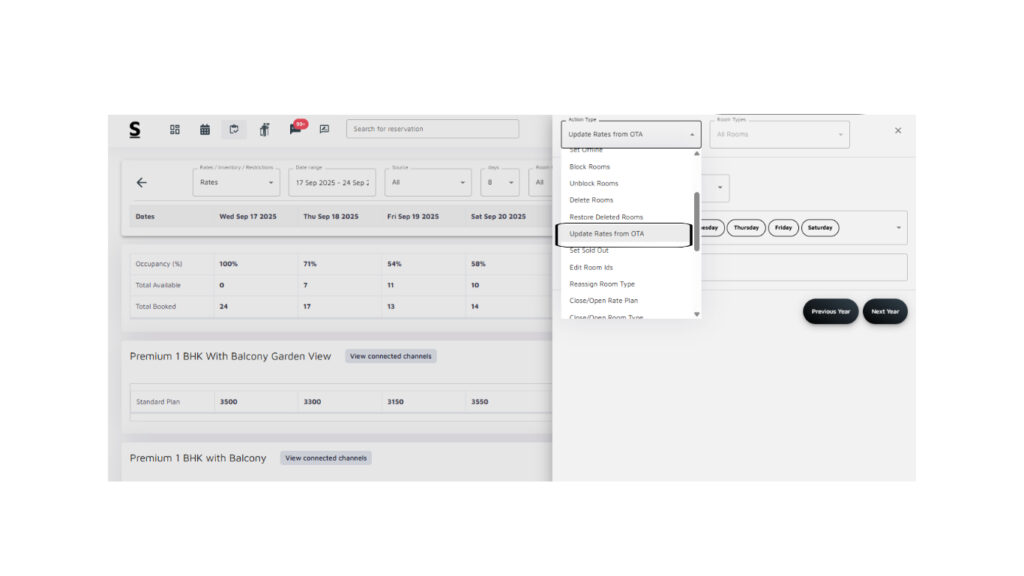
Task: Collapse the Action Type dropdown
Action: pos(692,134)
